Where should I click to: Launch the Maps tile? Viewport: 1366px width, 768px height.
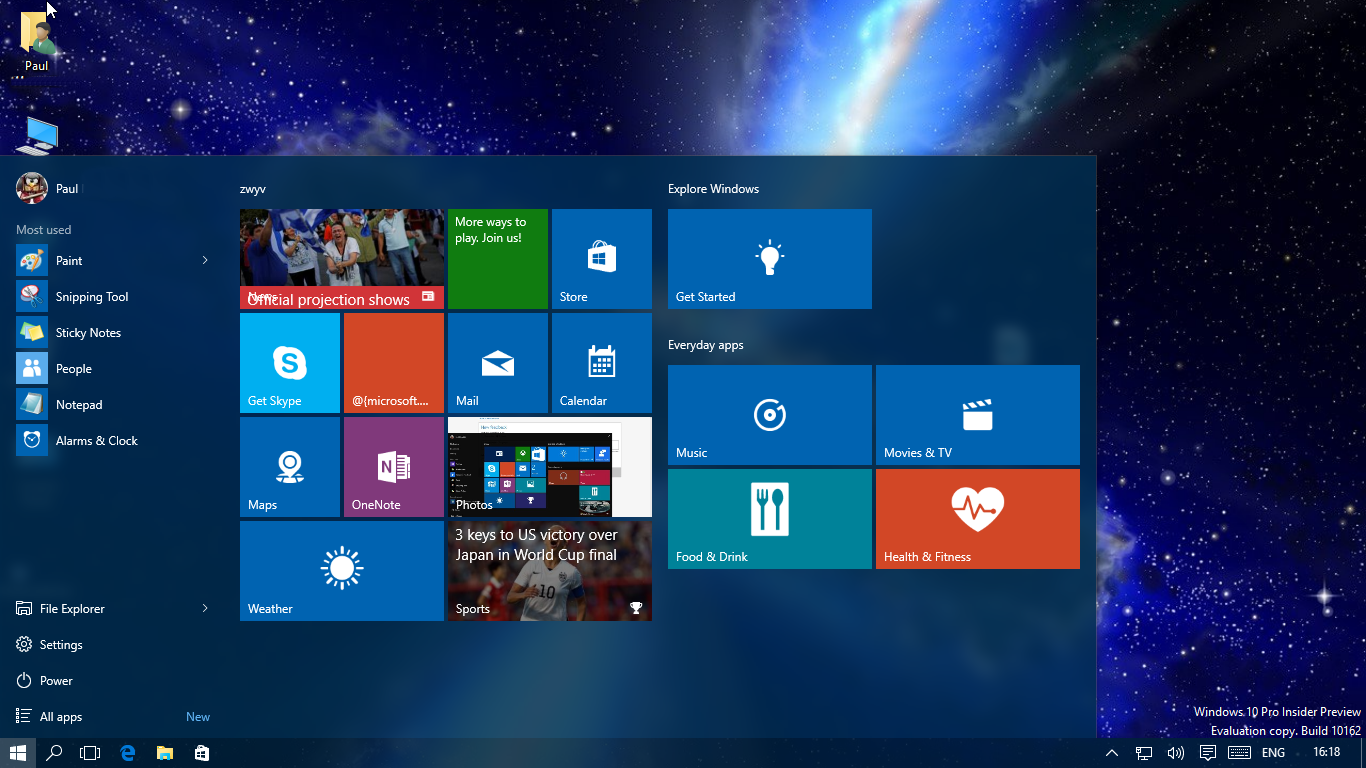(290, 467)
